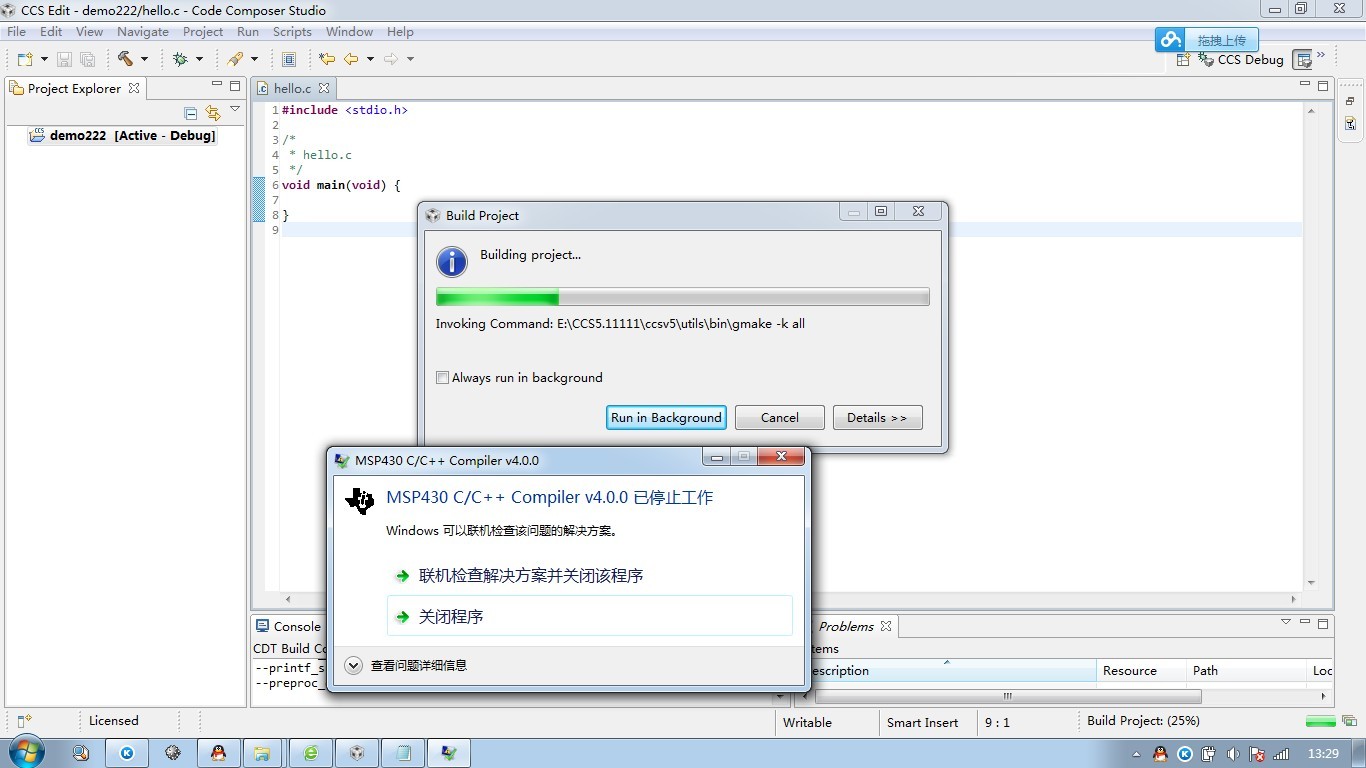Click the Run in Background button
Viewport: 1366px width, 768px height.
[x=666, y=418]
